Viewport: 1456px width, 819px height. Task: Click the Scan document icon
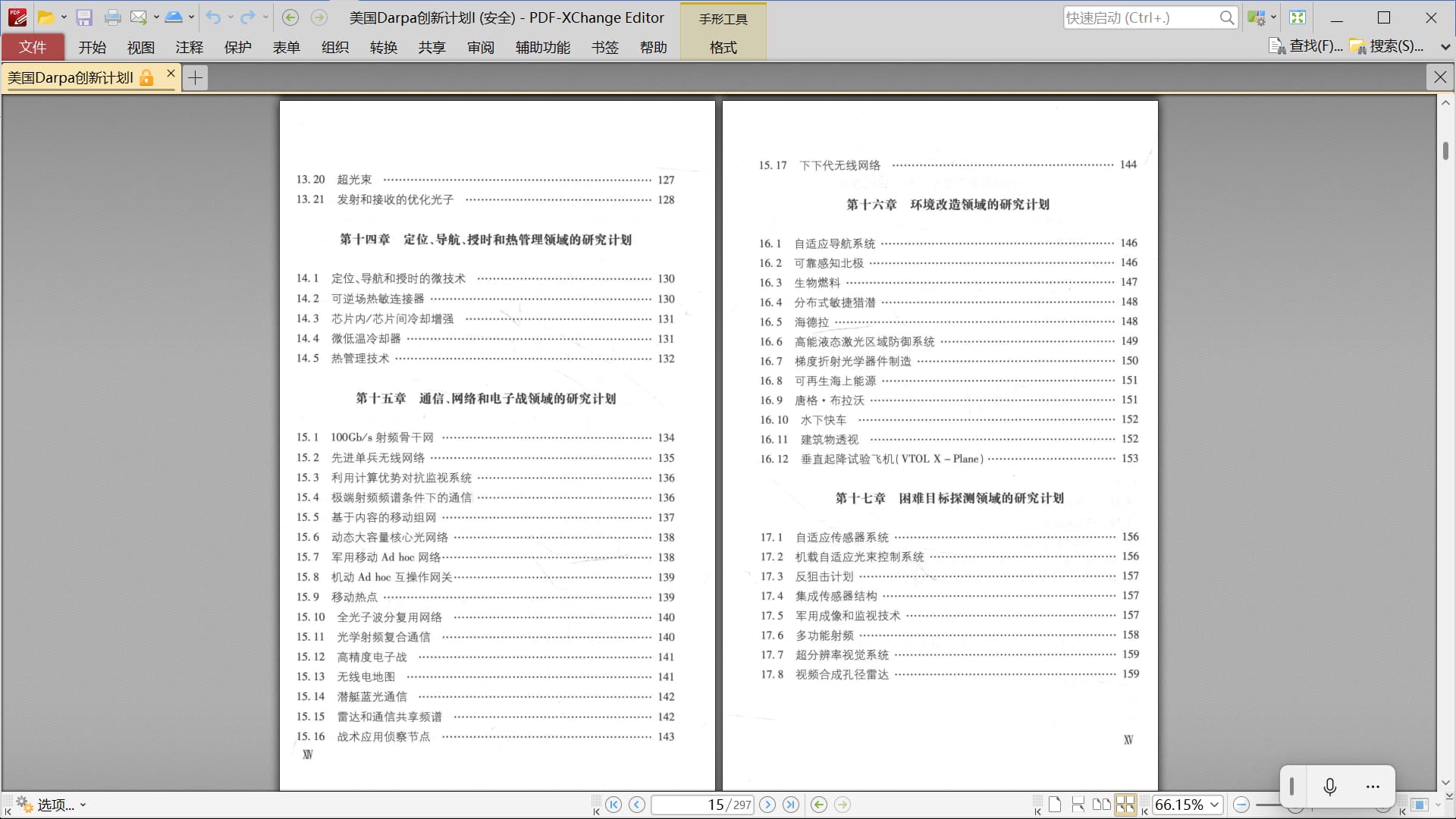(174, 17)
